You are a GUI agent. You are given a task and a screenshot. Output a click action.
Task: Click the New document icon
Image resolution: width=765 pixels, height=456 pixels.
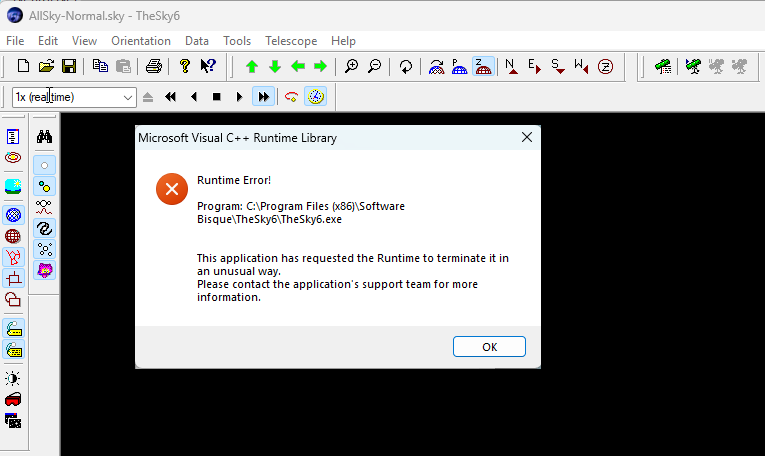23,66
